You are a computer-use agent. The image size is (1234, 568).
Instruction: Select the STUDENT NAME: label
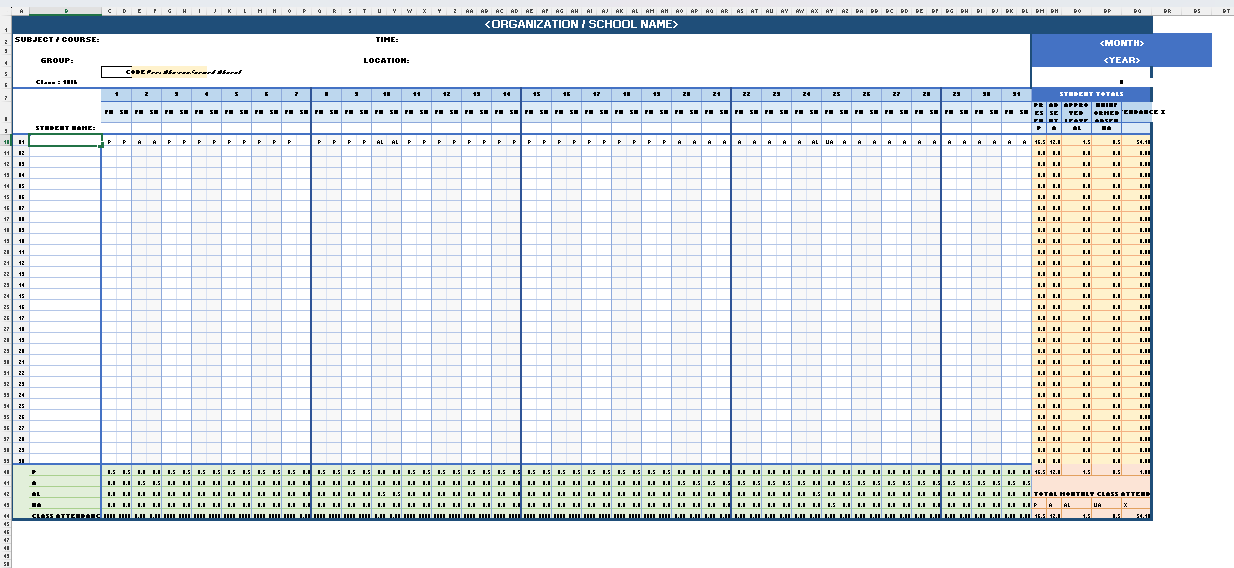pyautogui.click(x=66, y=128)
